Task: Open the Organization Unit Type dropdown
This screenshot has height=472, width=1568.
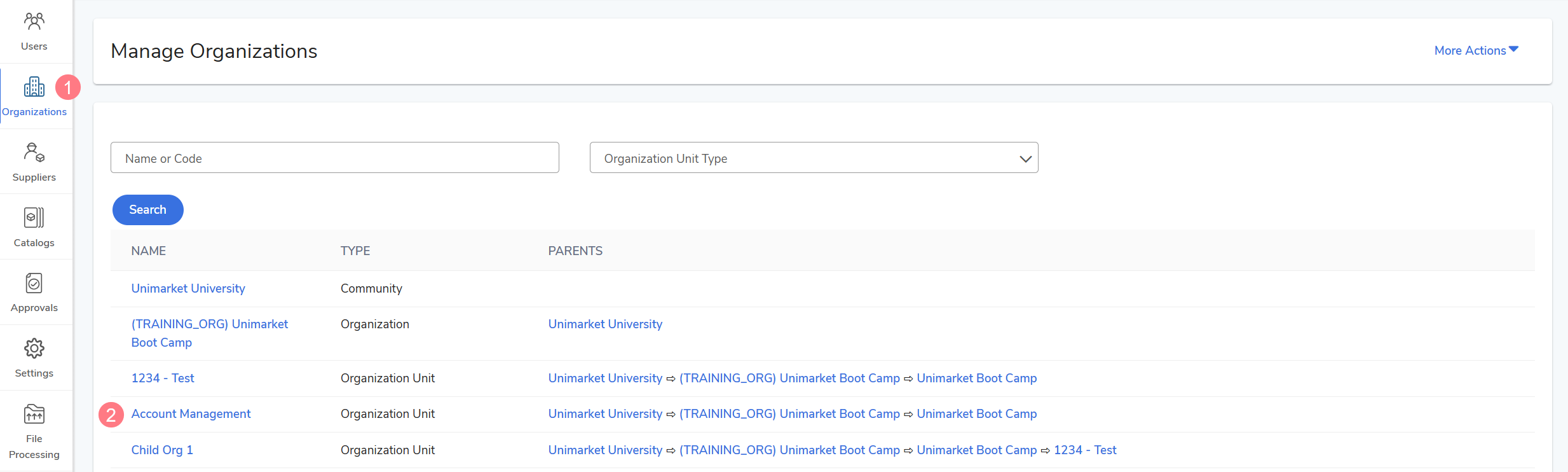Action: click(814, 158)
